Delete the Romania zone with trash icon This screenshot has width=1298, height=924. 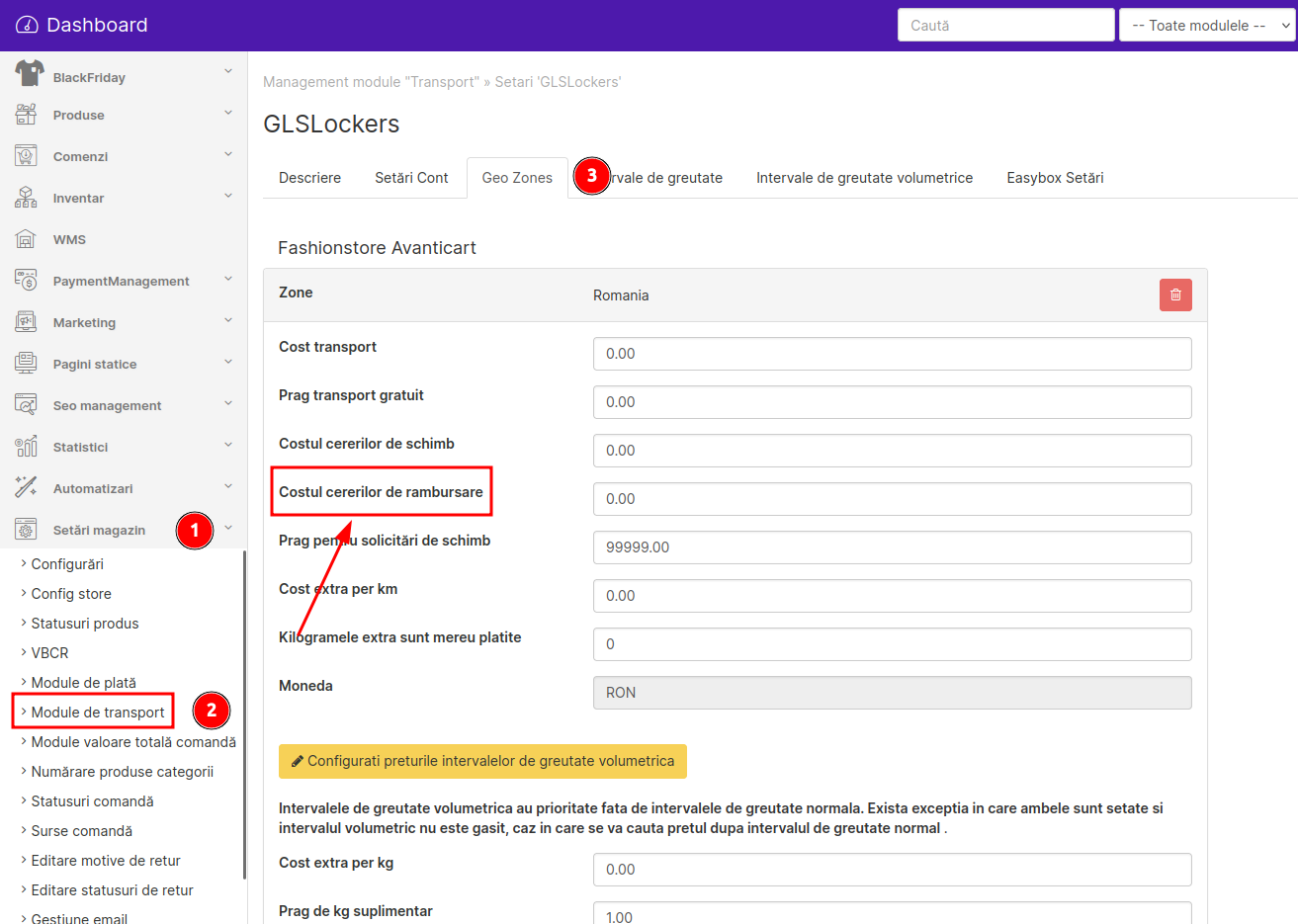1175,294
